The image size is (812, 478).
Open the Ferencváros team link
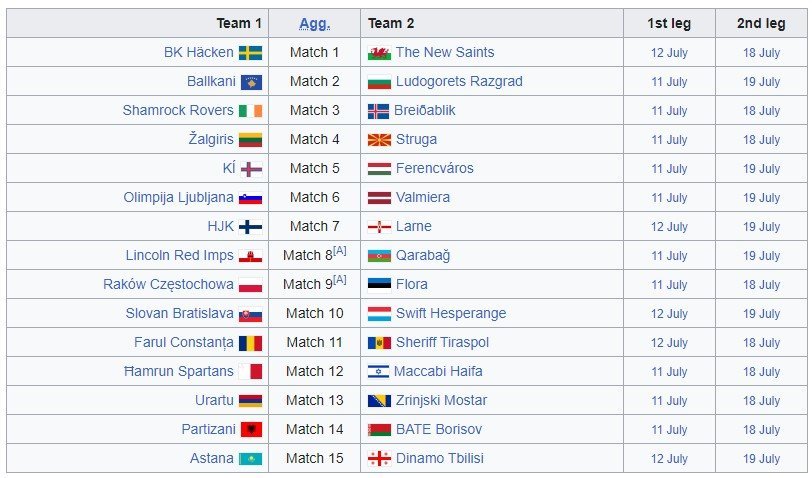tap(434, 168)
